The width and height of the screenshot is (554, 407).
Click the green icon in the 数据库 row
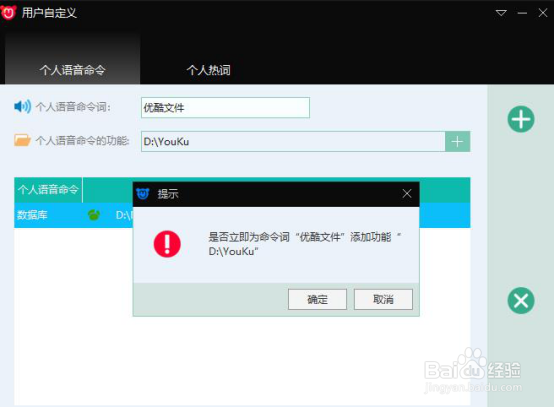tap(94, 214)
